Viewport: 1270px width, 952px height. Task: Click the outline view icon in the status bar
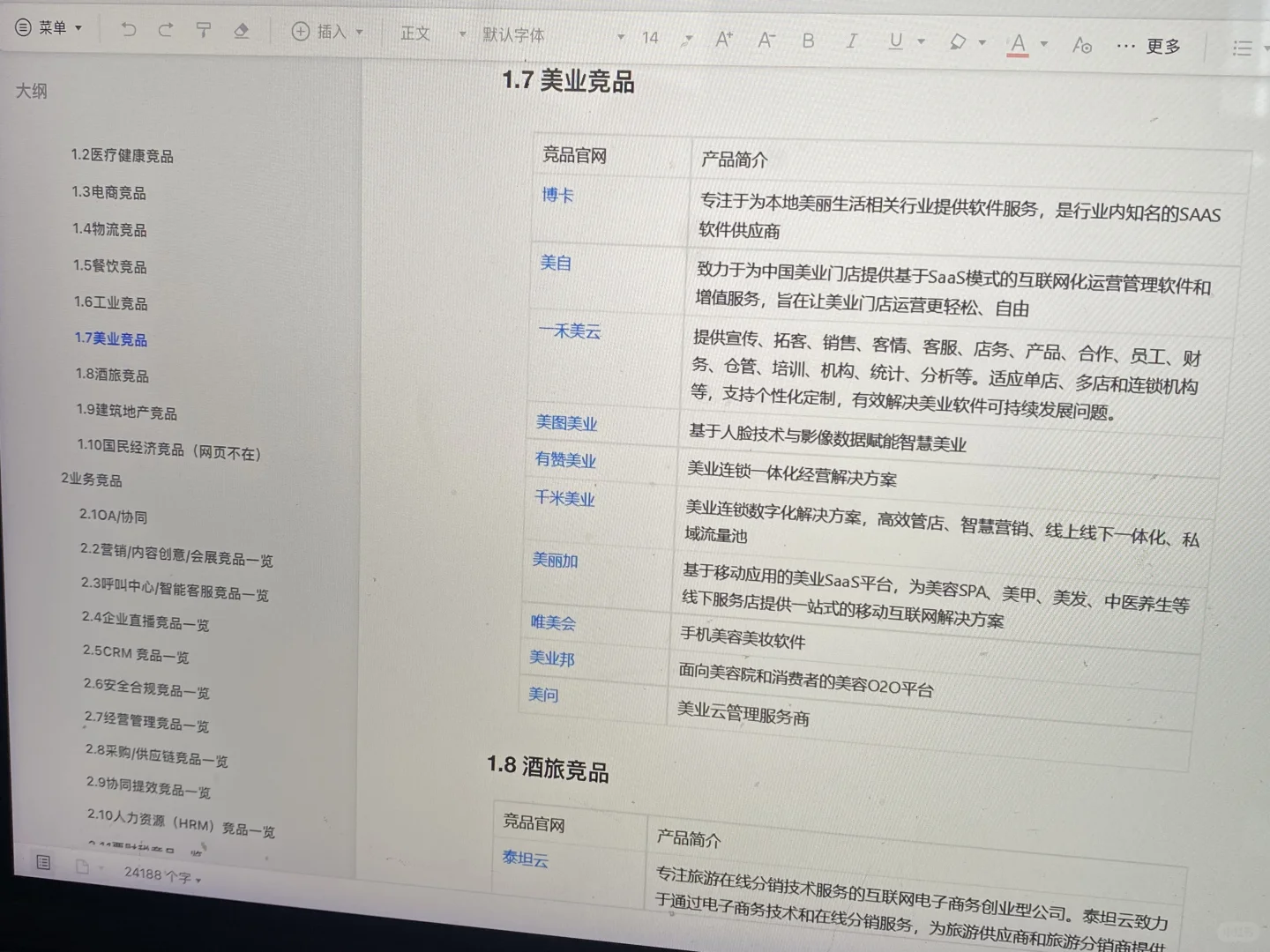(x=43, y=863)
